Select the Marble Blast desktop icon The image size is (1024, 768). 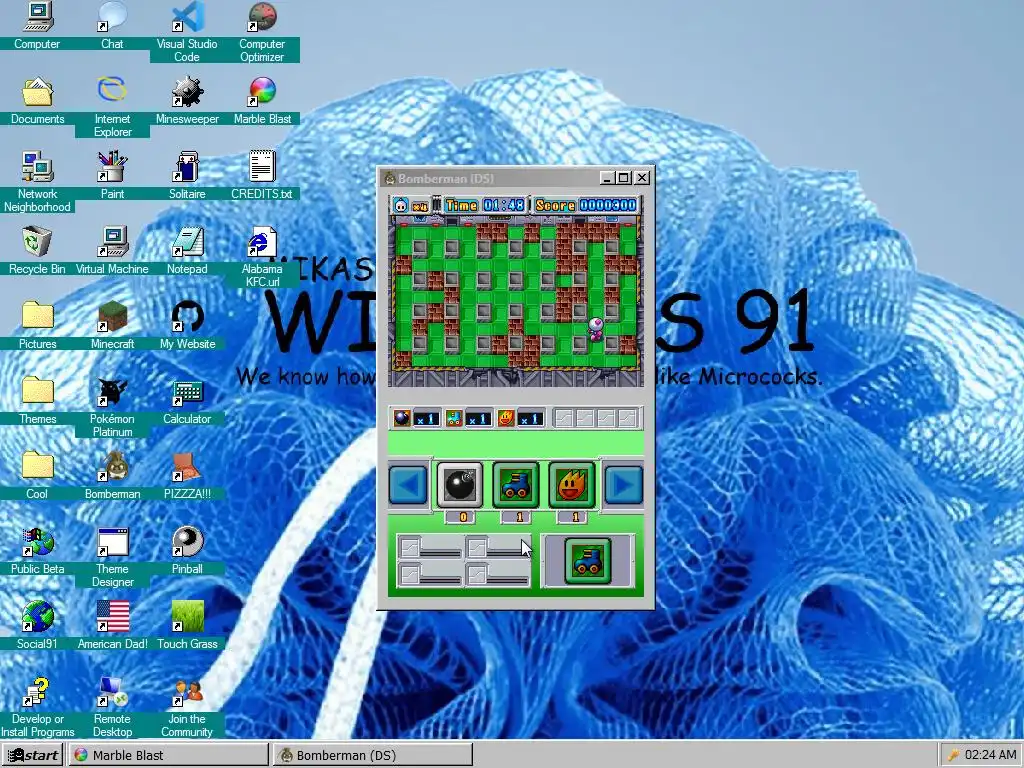click(x=262, y=100)
